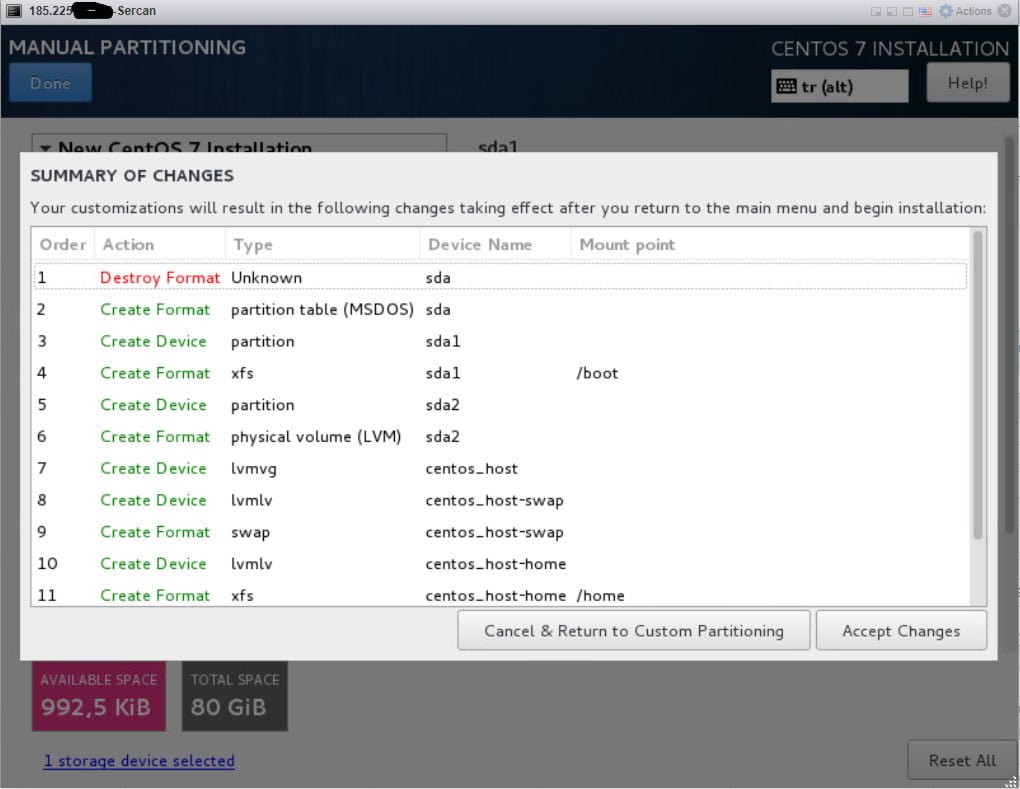Click first window-size icon in title bar
The height and width of the screenshot is (789, 1020).
[x=876, y=12]
